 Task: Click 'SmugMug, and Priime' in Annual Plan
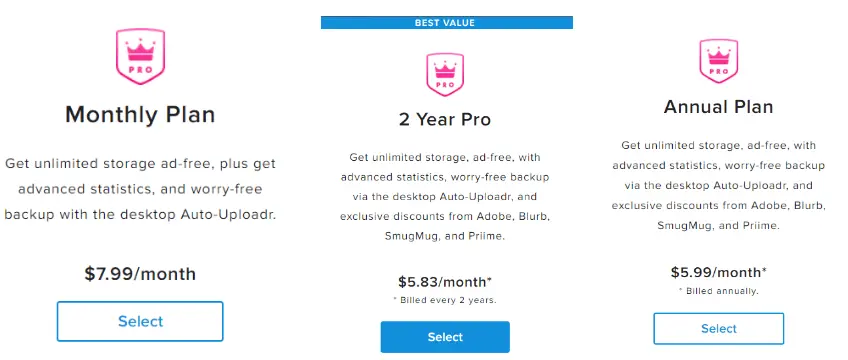[719, 225]
